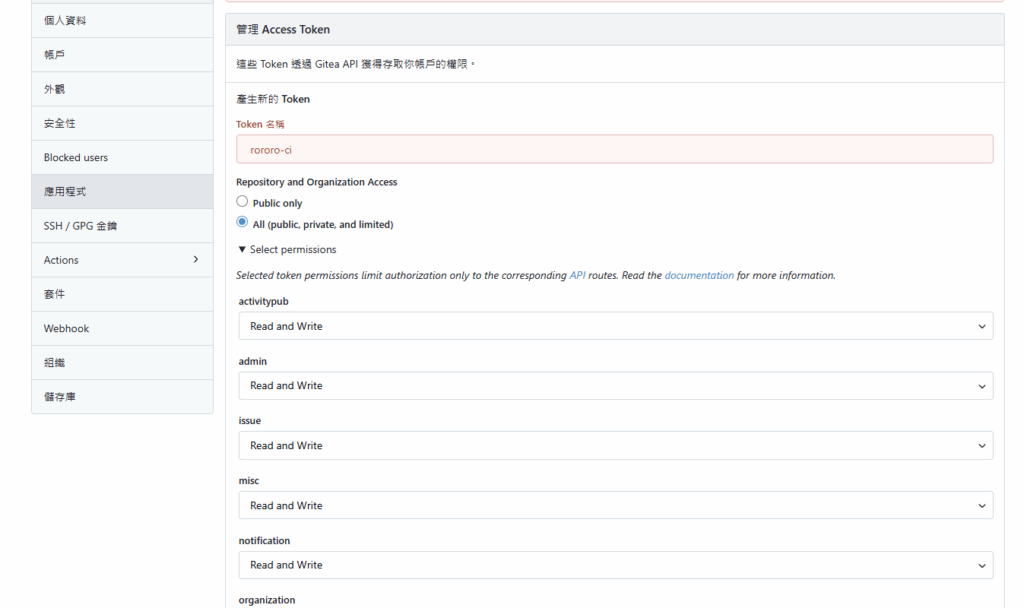1024x608 pixels.
Task: Open 外觀 settings in sidebar
Action: pos(122,89)
